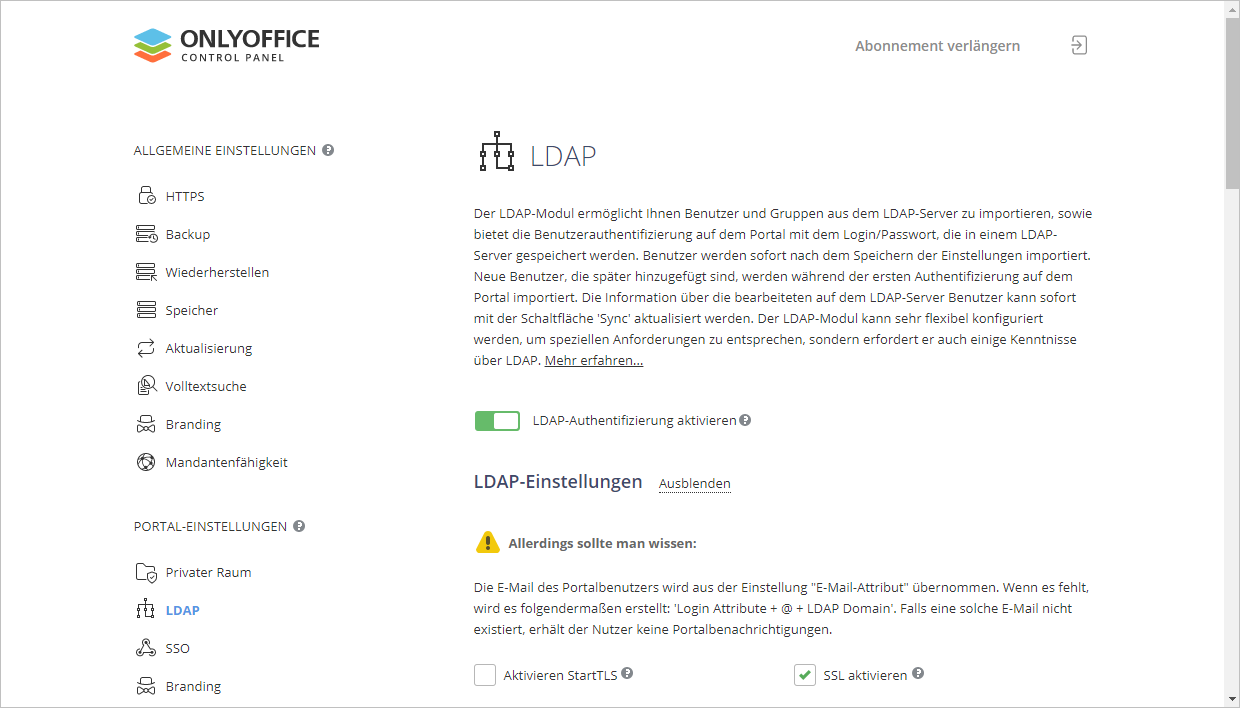Click the Backup icon in sidebar

(x=147, y=234)
